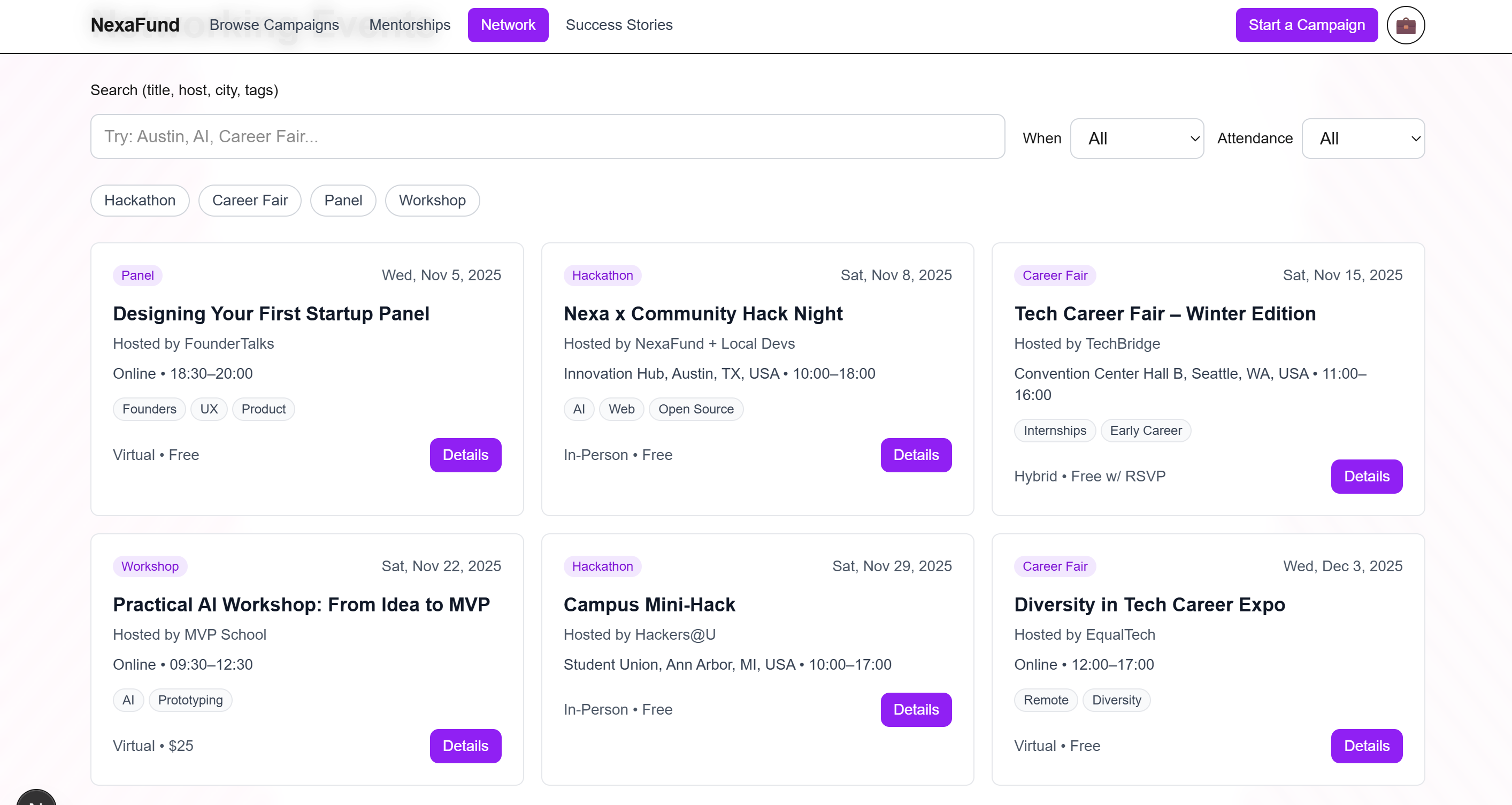Open the Attendance dropdown
Viewport: 1512px width, 805px height.
coord(1362,139)
